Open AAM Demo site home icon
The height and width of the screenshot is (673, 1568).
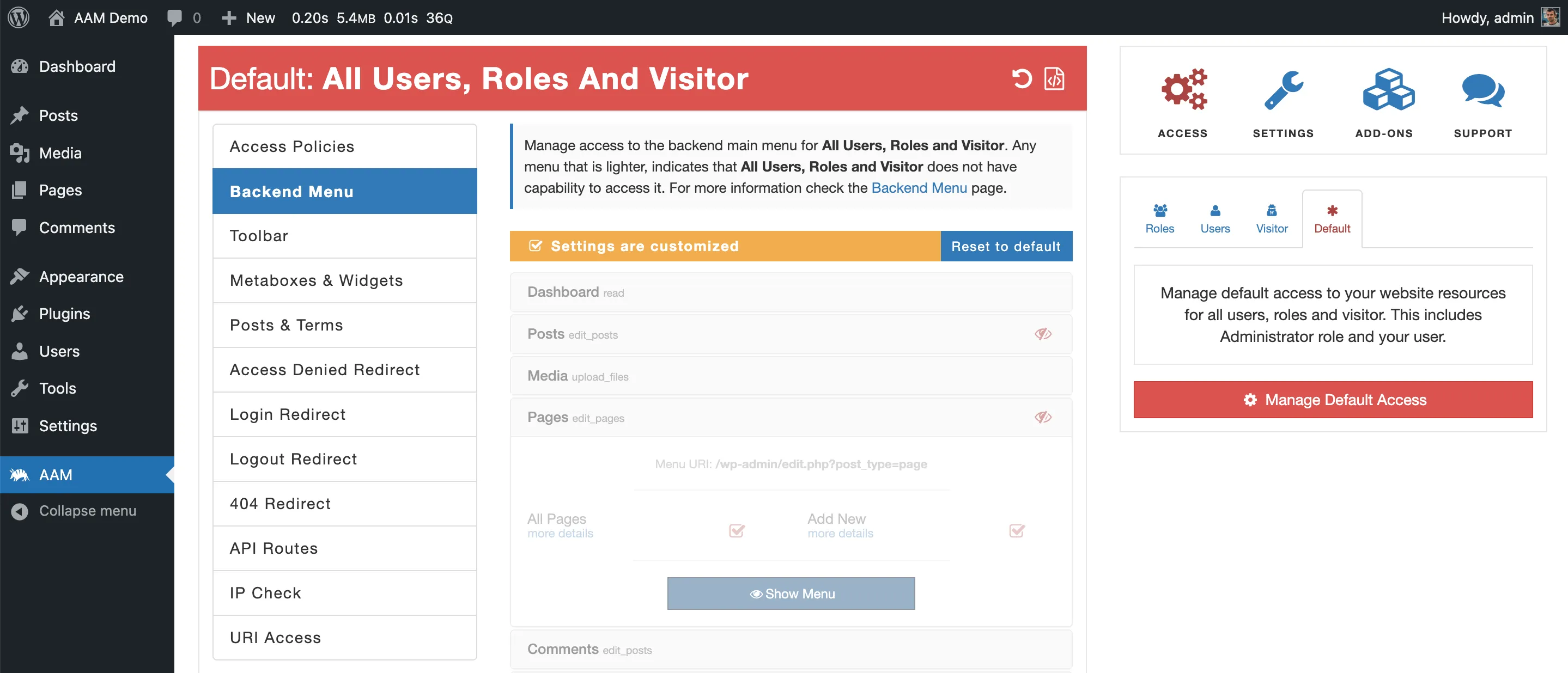click(x=56, y=17)
